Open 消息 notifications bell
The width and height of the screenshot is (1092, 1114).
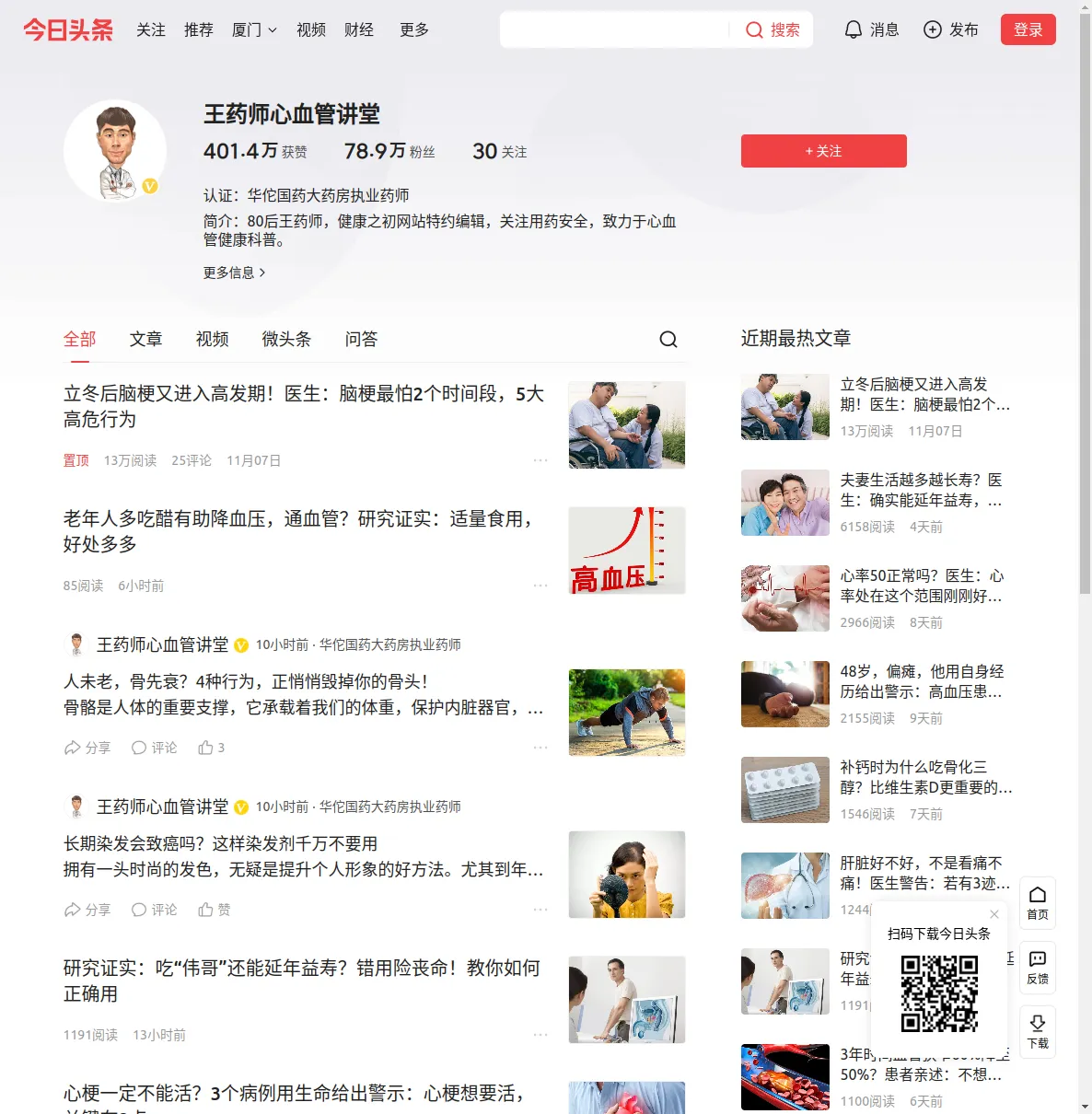[871, 30]
